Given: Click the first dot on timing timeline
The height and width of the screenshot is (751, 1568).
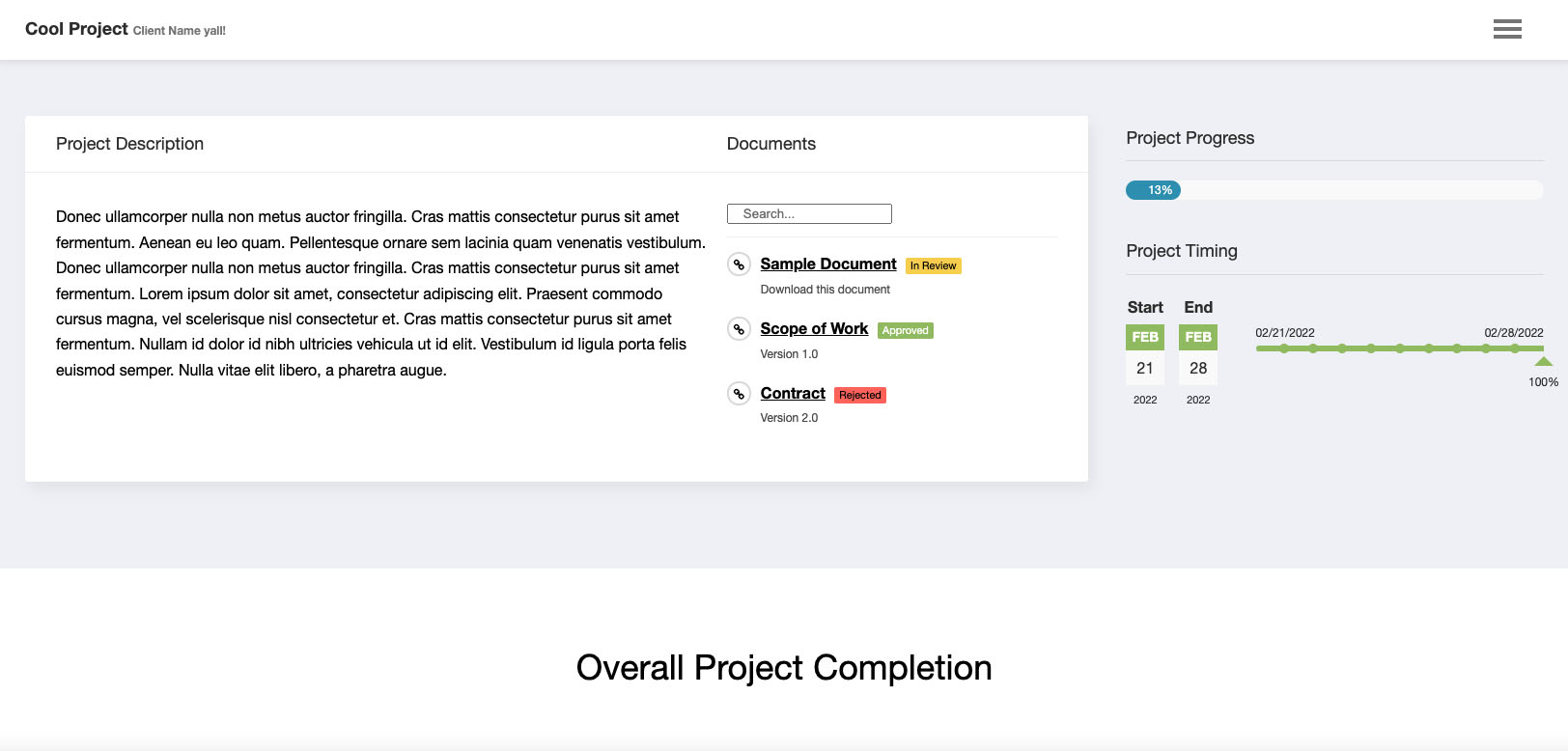Looking at the screenshot, I should pyautogui.click(x=1284, y=348).
